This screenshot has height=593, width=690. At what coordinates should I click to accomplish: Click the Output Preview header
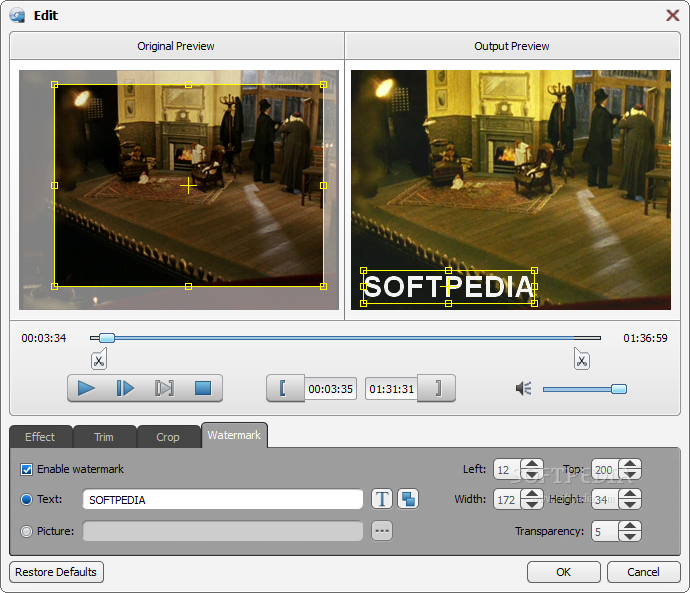(512, 46)
